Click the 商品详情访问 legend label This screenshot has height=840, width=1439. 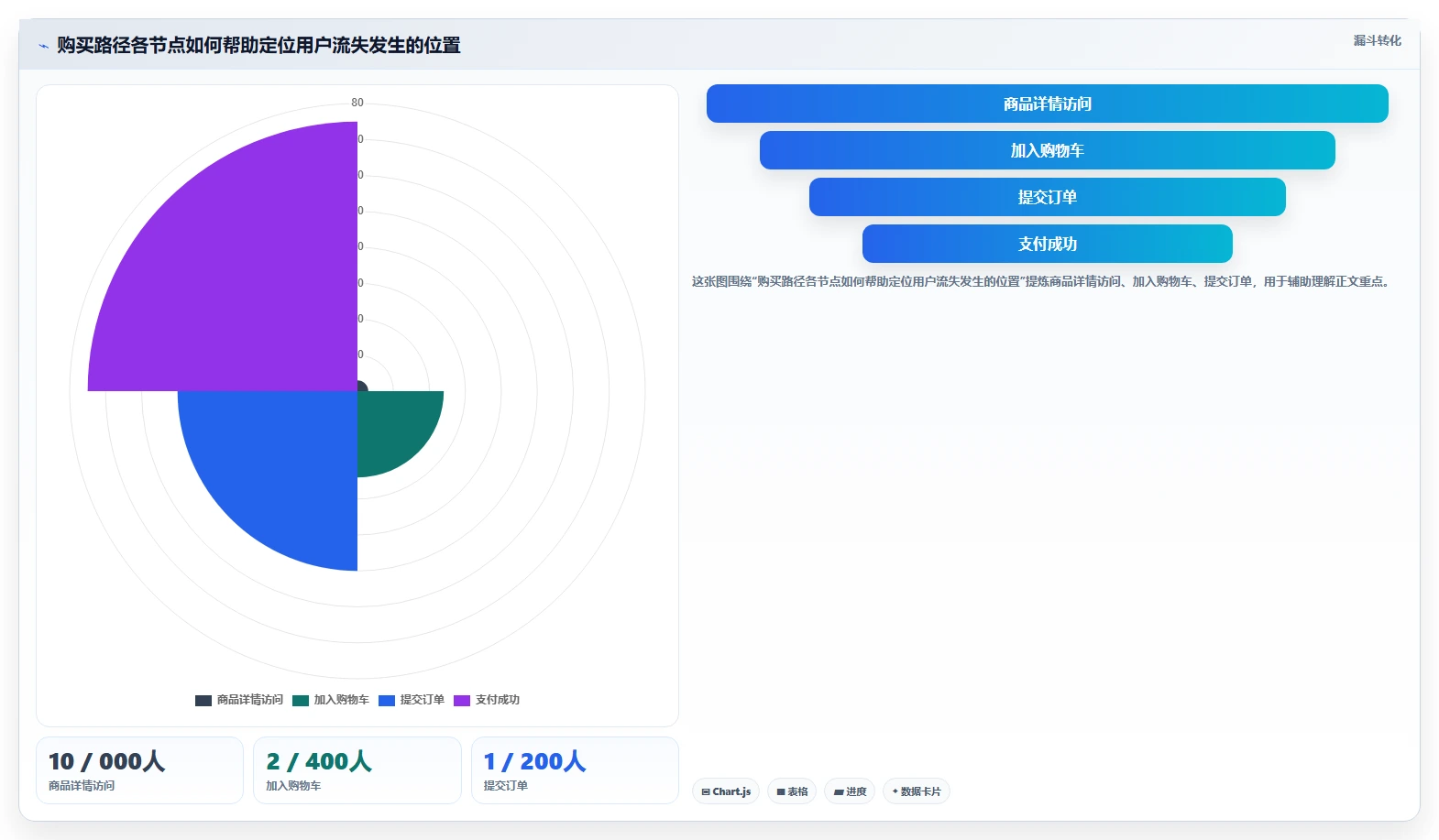[250, 700]
